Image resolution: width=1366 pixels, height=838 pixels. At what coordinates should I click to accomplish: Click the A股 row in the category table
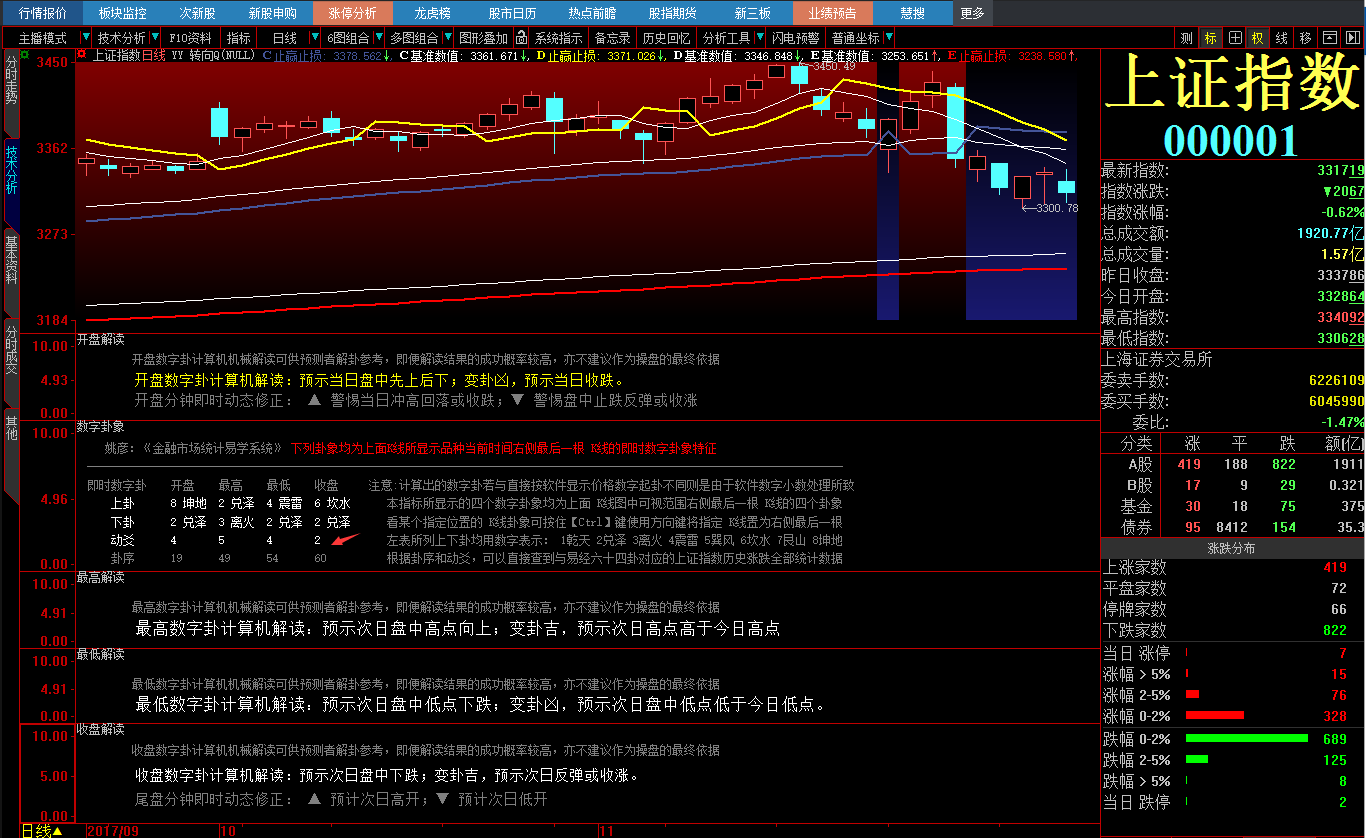coord(1233,464)
